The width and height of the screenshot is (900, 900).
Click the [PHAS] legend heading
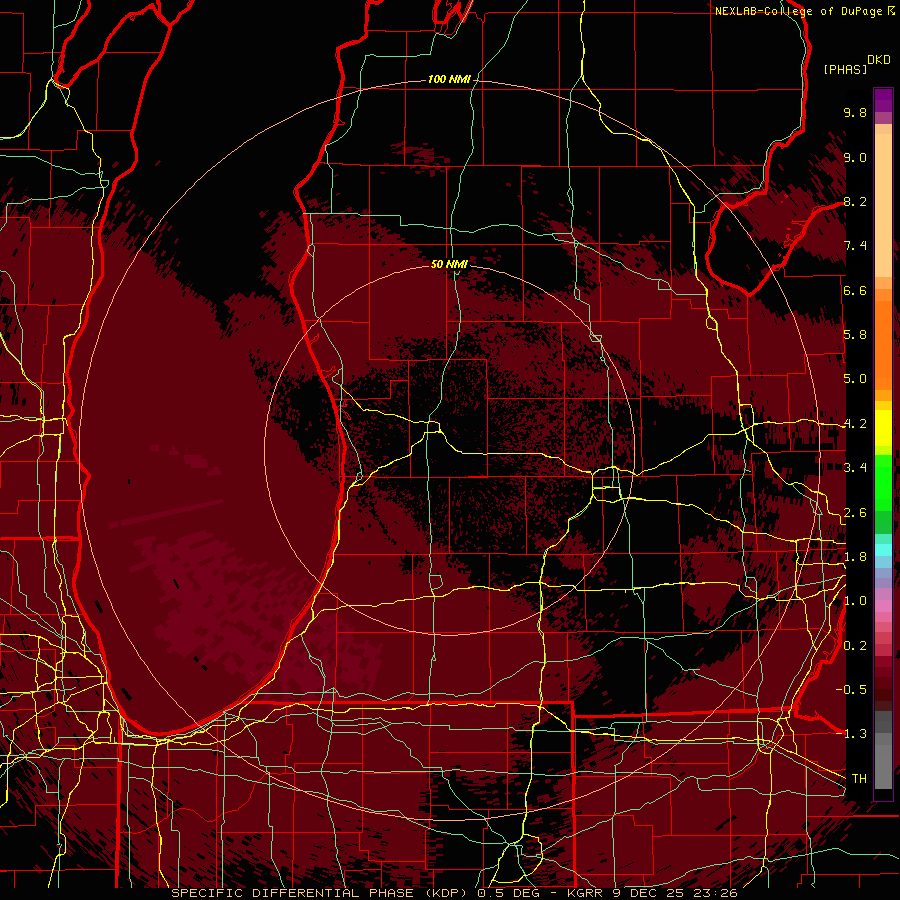(x=845, y=69)
